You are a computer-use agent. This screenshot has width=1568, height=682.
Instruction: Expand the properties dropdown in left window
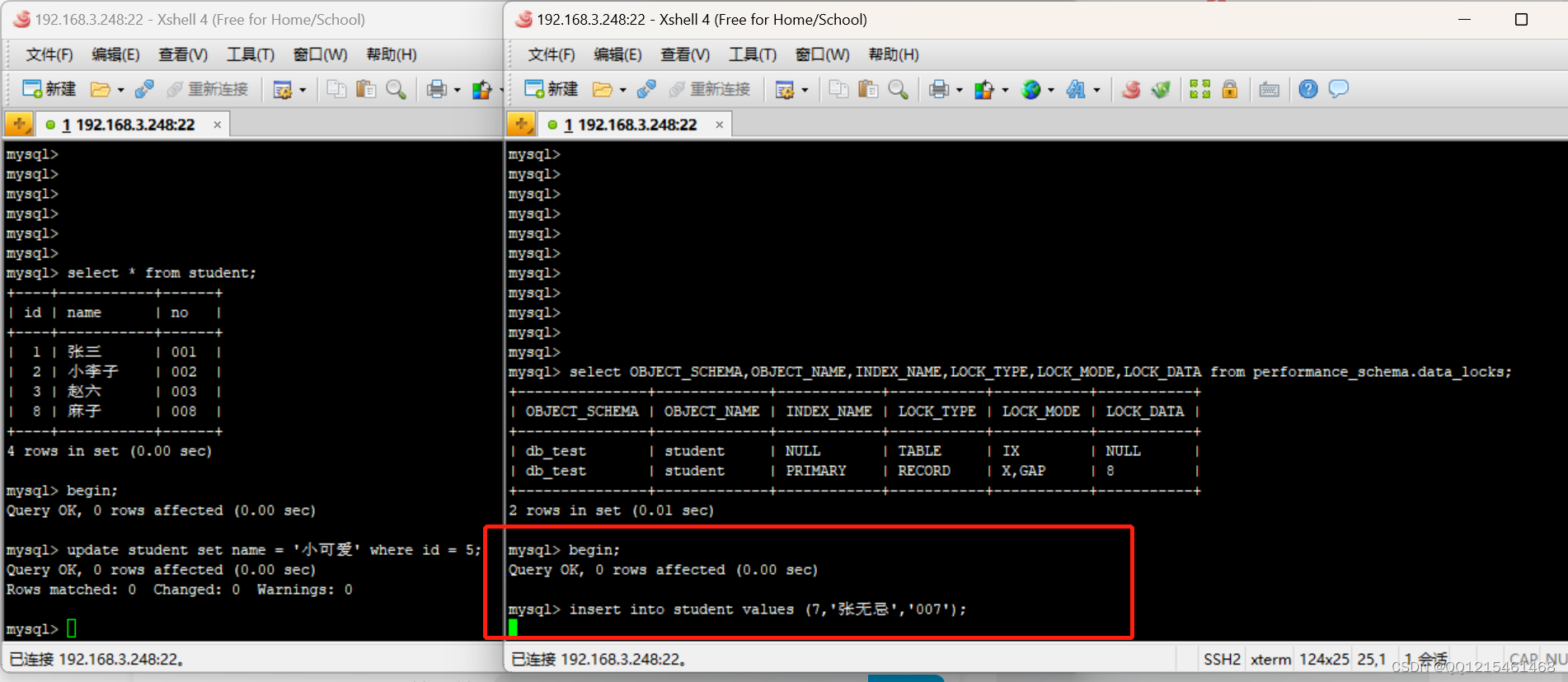[x=303, y=90]
